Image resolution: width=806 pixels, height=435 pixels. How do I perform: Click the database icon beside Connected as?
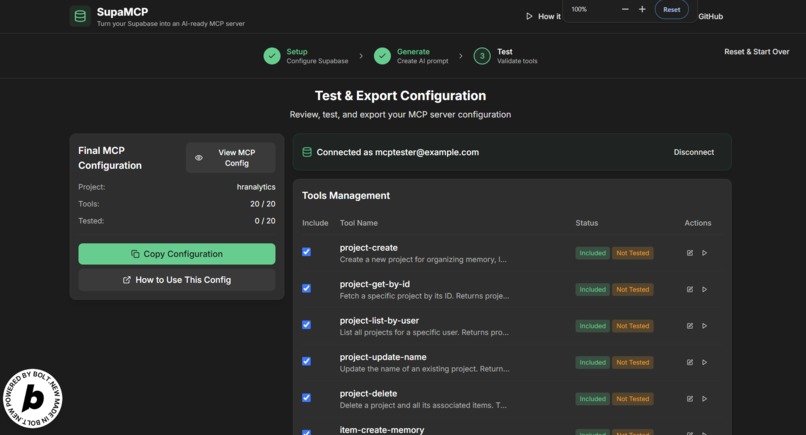click(x=307, y=152)
